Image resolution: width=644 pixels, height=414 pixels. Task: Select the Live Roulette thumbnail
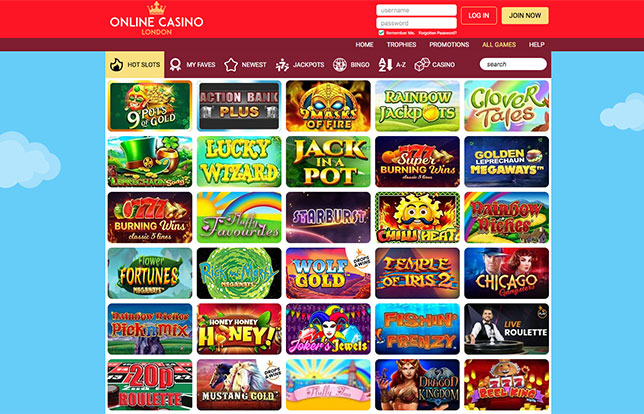click(506, 329)
